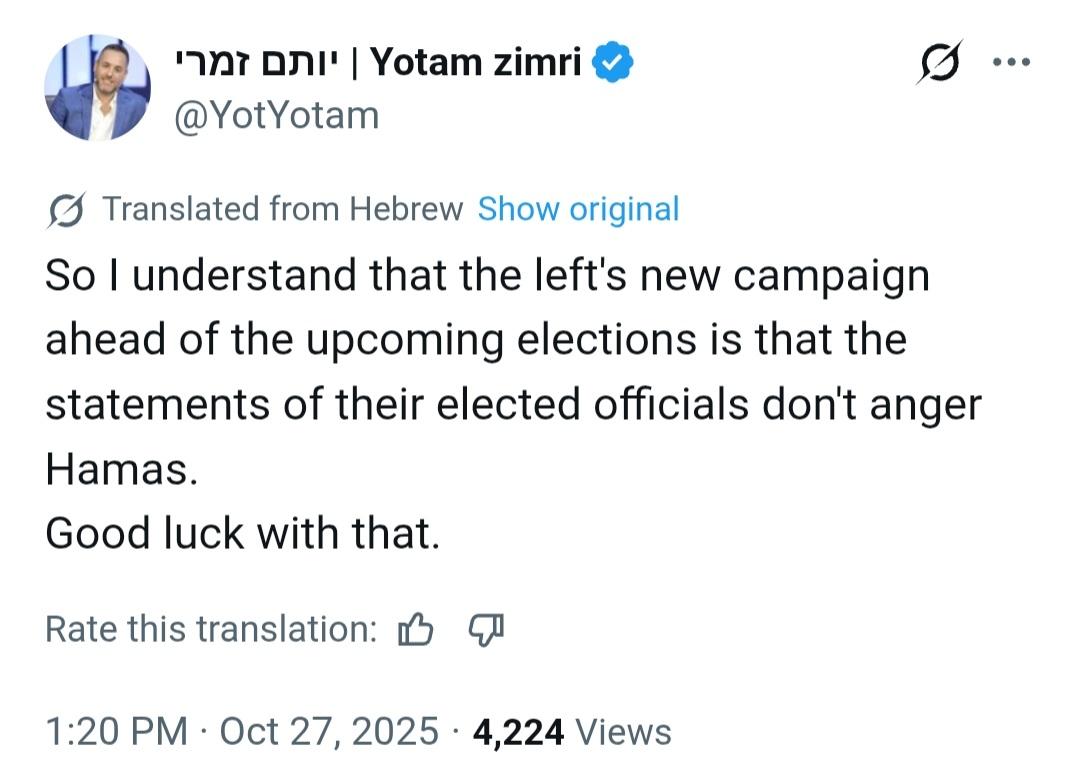Click the blue verified checkmark badge
Image resolution: width=1080 pixels, height=762 pixels.
(x=612, y=63)
